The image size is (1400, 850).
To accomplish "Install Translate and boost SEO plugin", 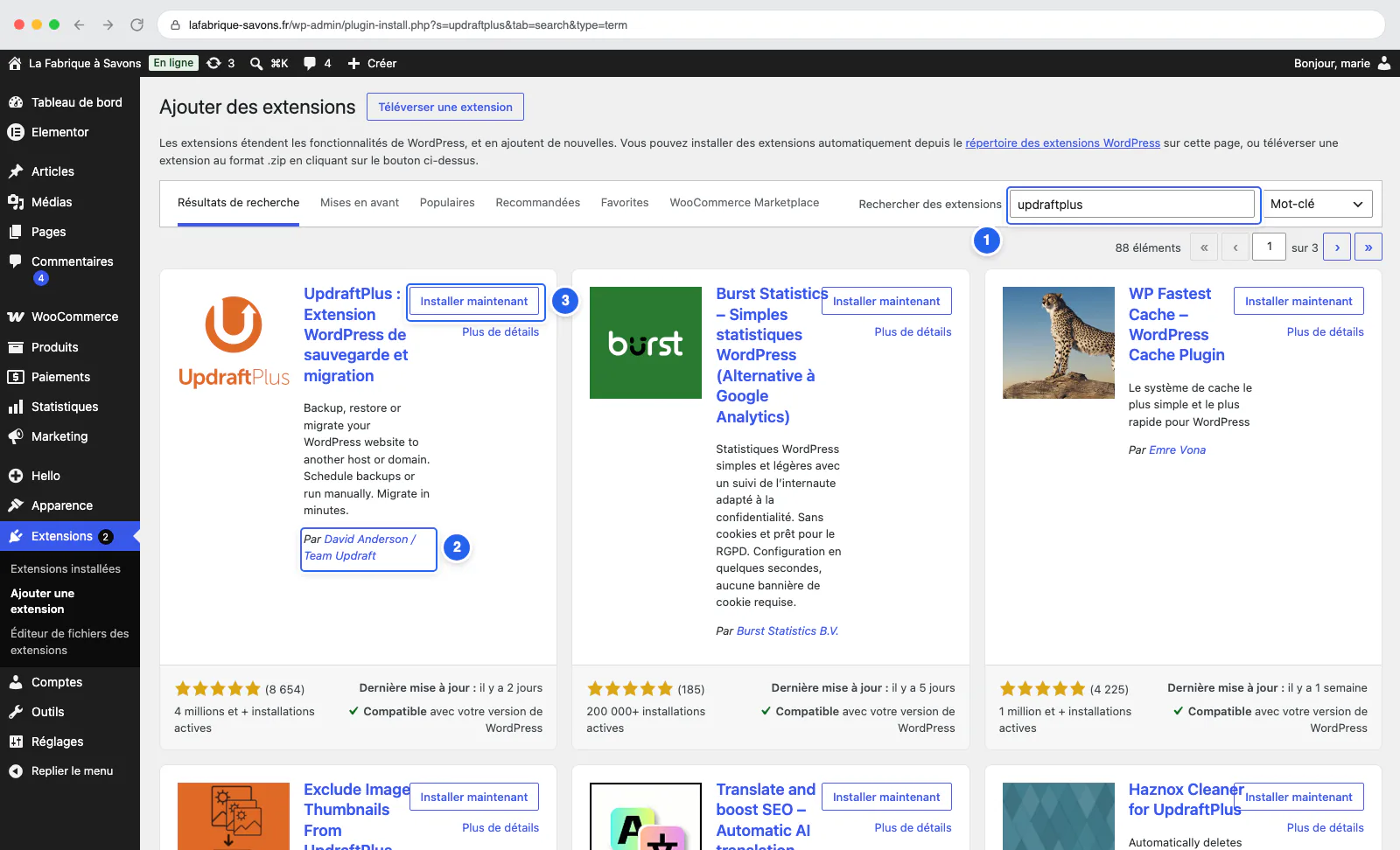I will 886,797.
